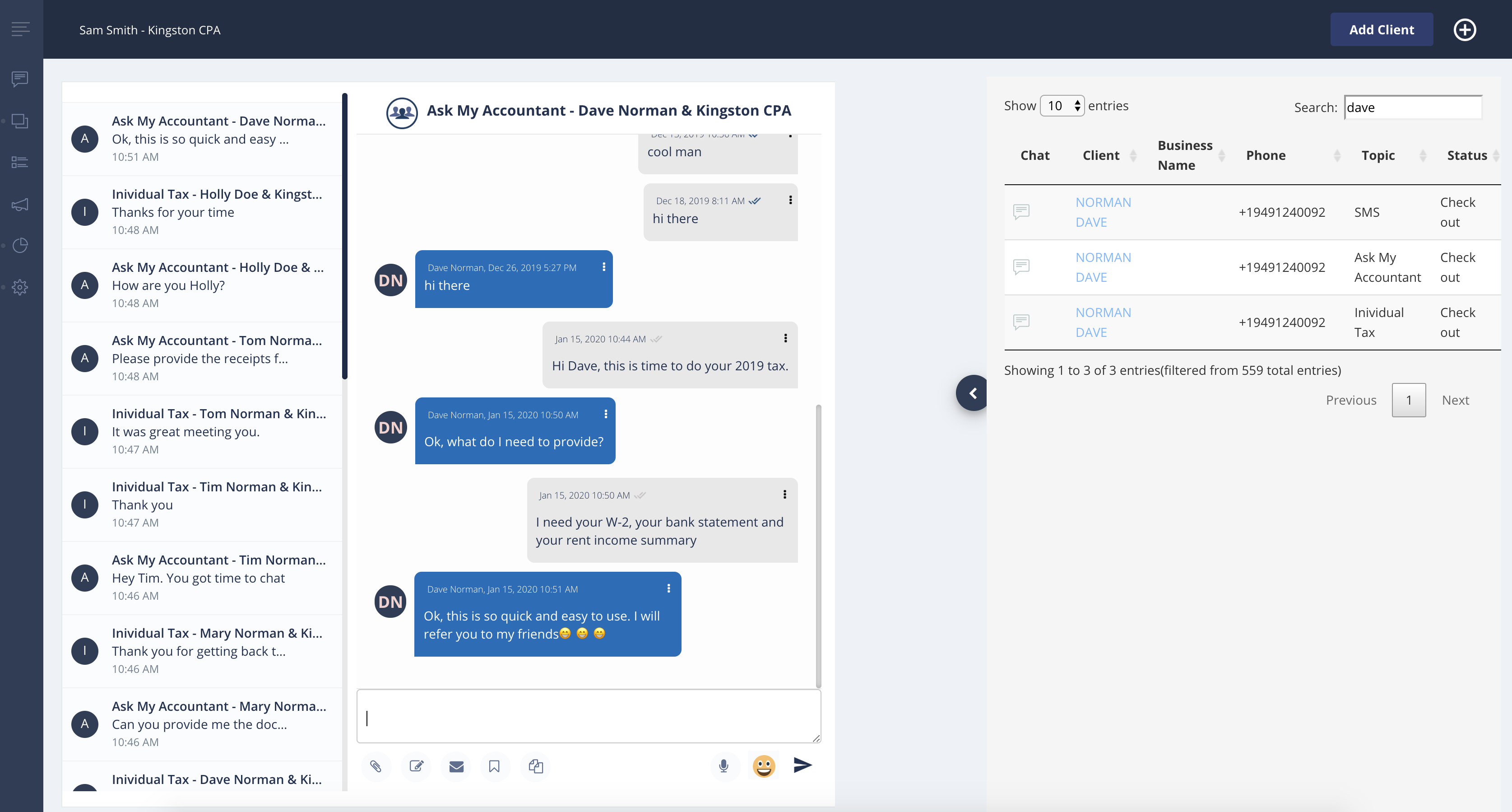Click inside the message text box
1512x812 pixels.
(x=589, y=717)
